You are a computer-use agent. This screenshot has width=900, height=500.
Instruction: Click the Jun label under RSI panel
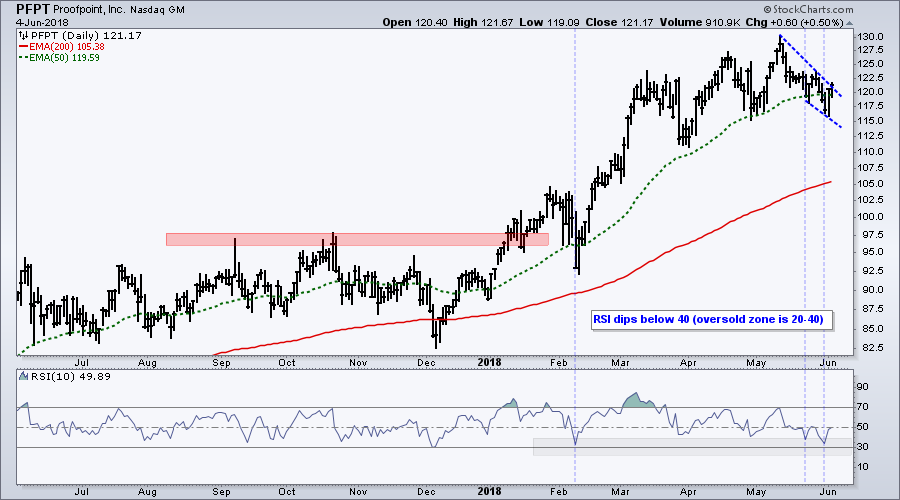click(x=827, y=492)
